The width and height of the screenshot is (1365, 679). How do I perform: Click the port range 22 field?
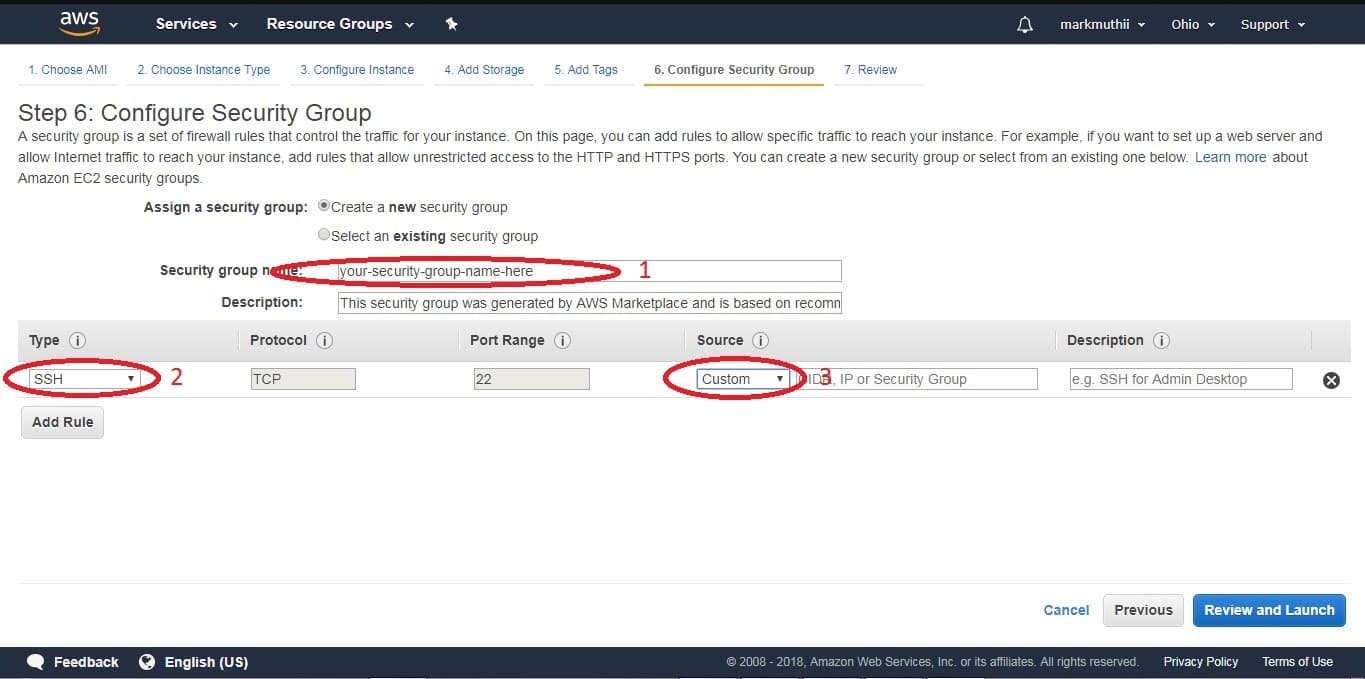[x=532, y=379]
